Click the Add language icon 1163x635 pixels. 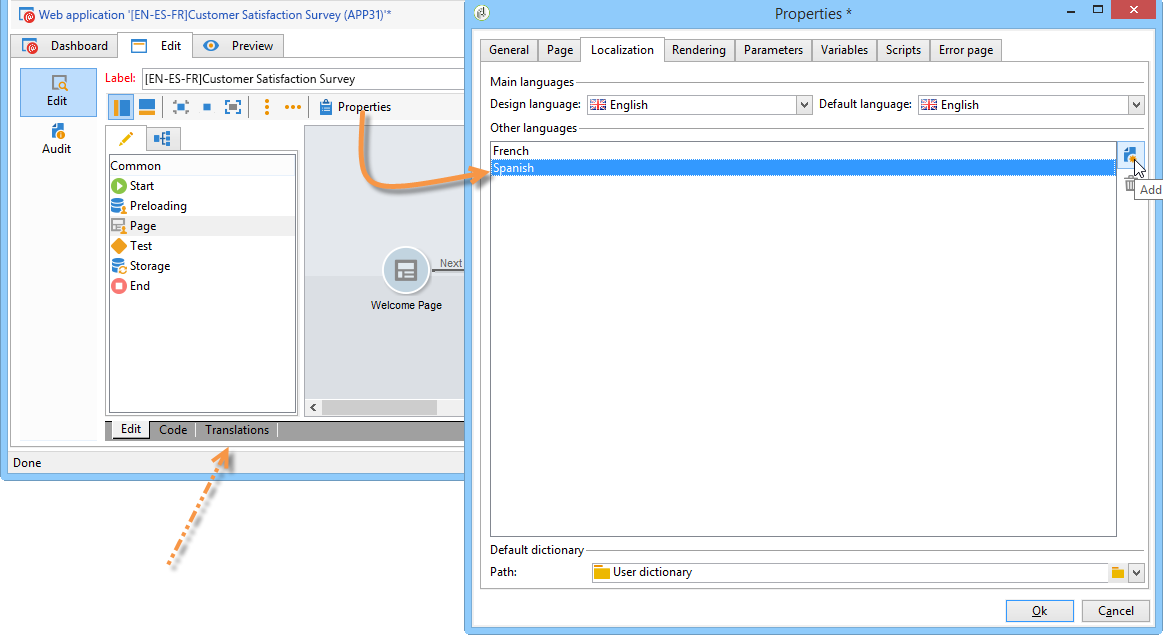(x=1130, y=155)
